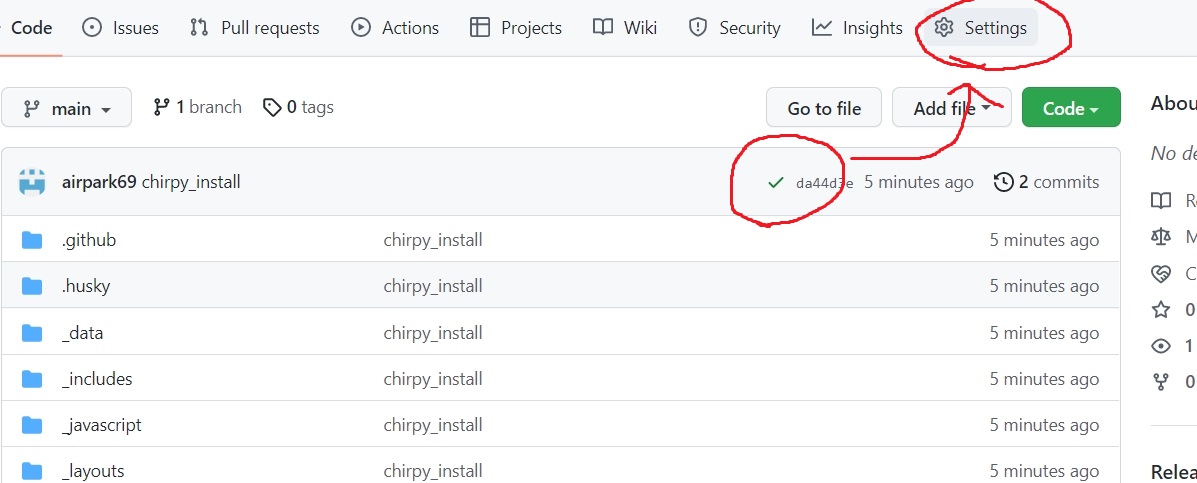Click the sidebar code of conduct heart icon
1197x483 pixels.
click(1161, 273)
